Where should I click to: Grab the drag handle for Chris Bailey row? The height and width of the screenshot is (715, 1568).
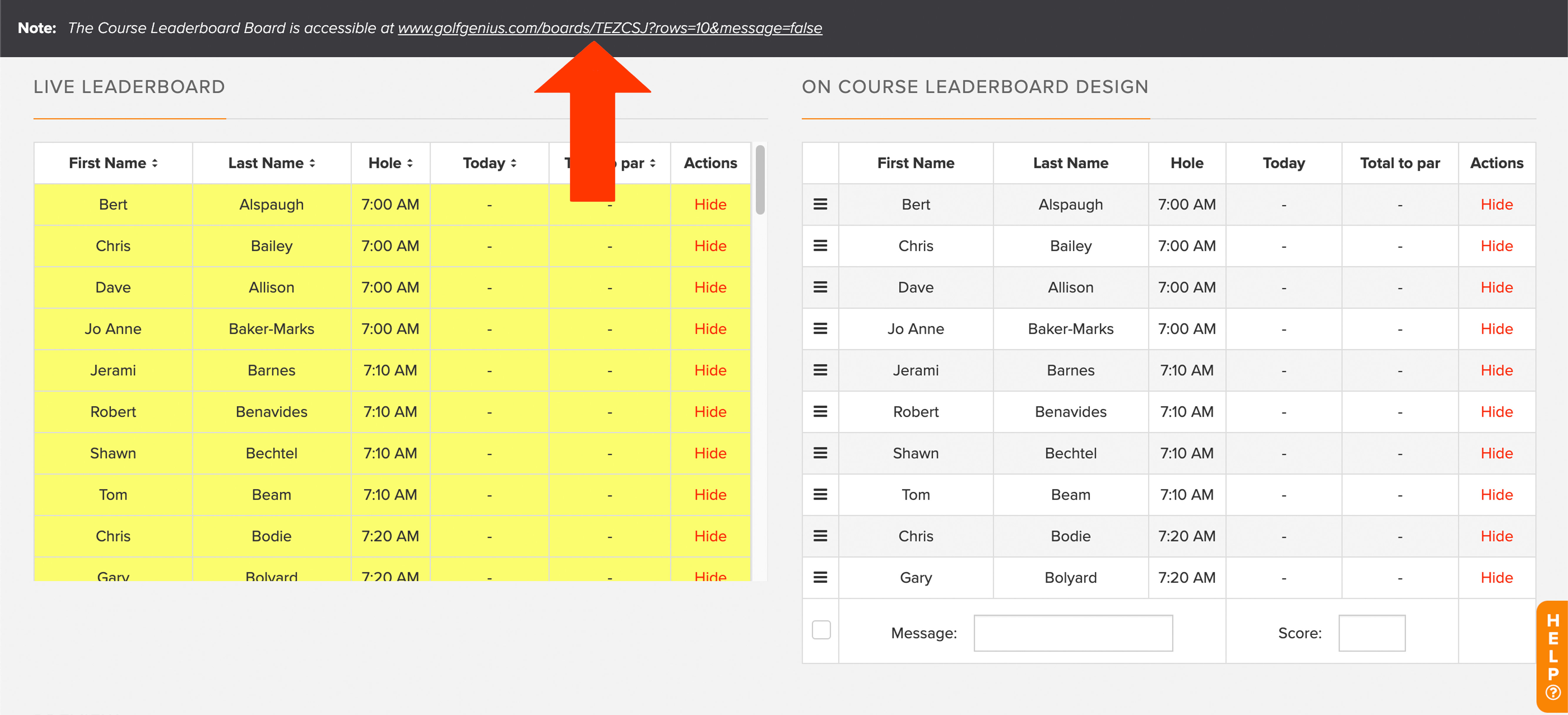820,246
